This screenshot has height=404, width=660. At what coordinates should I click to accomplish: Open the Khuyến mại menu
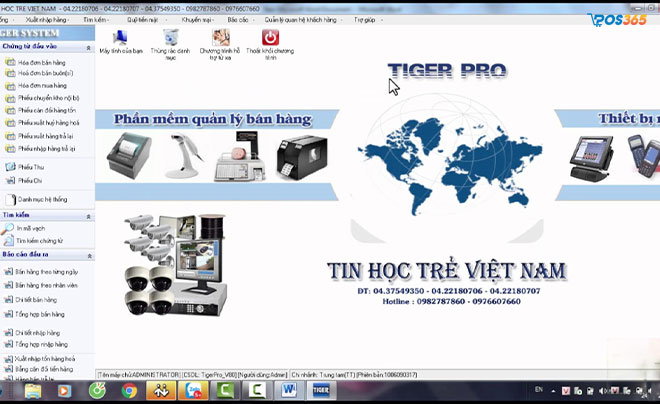[196, 19]
